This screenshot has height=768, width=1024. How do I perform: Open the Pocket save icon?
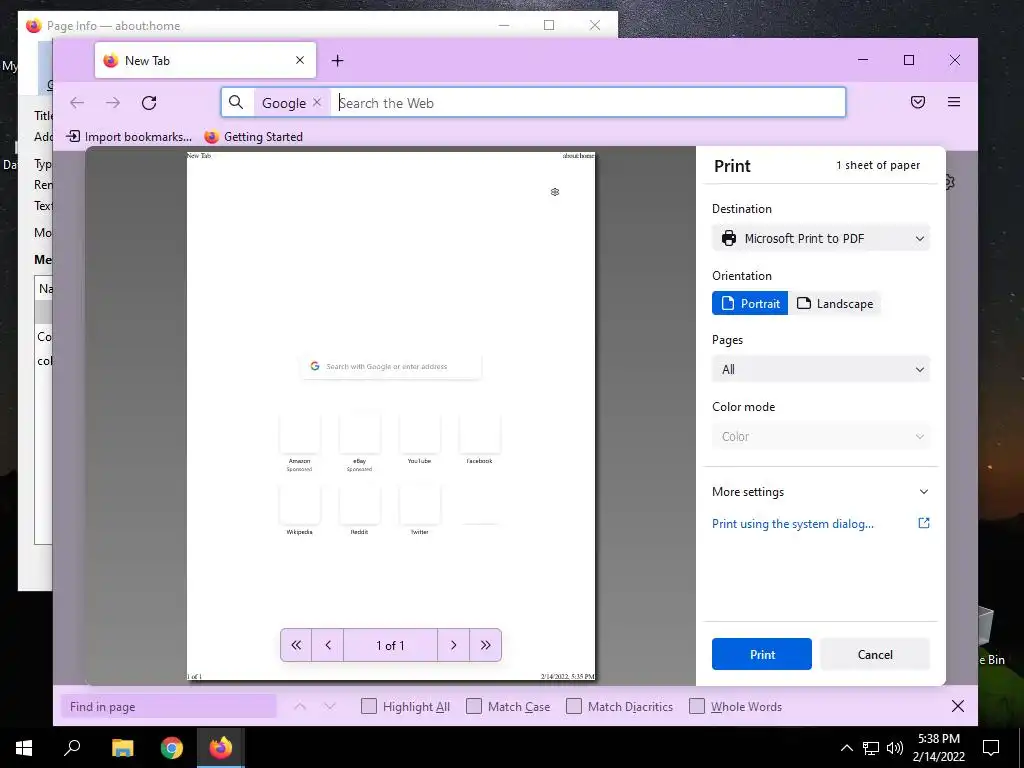click(918, 102)
